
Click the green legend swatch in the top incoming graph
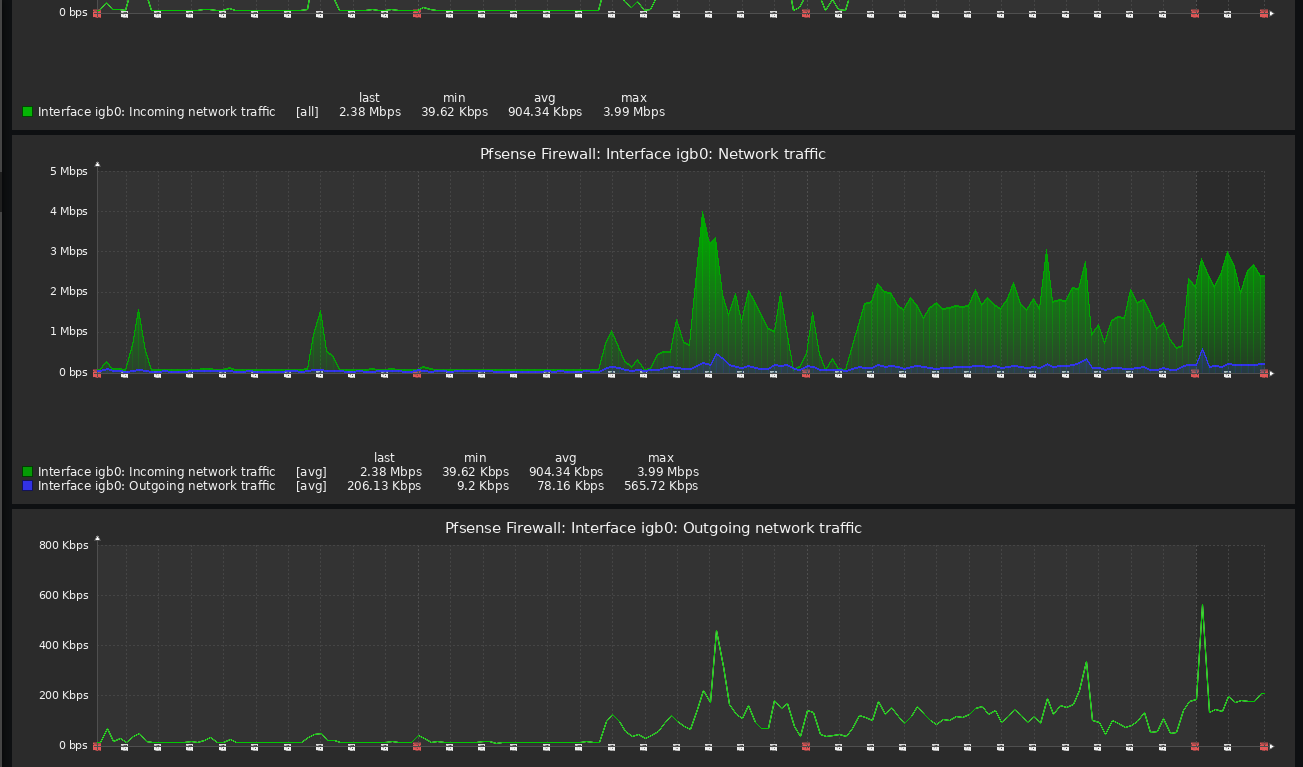tap(28, 112)
